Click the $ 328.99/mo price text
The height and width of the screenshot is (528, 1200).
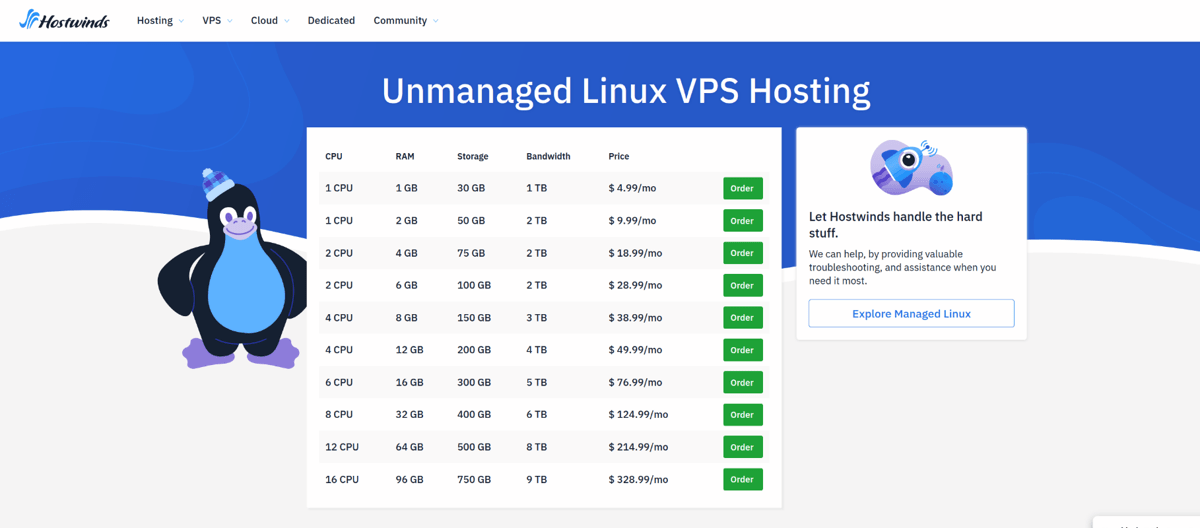point(638,479)
